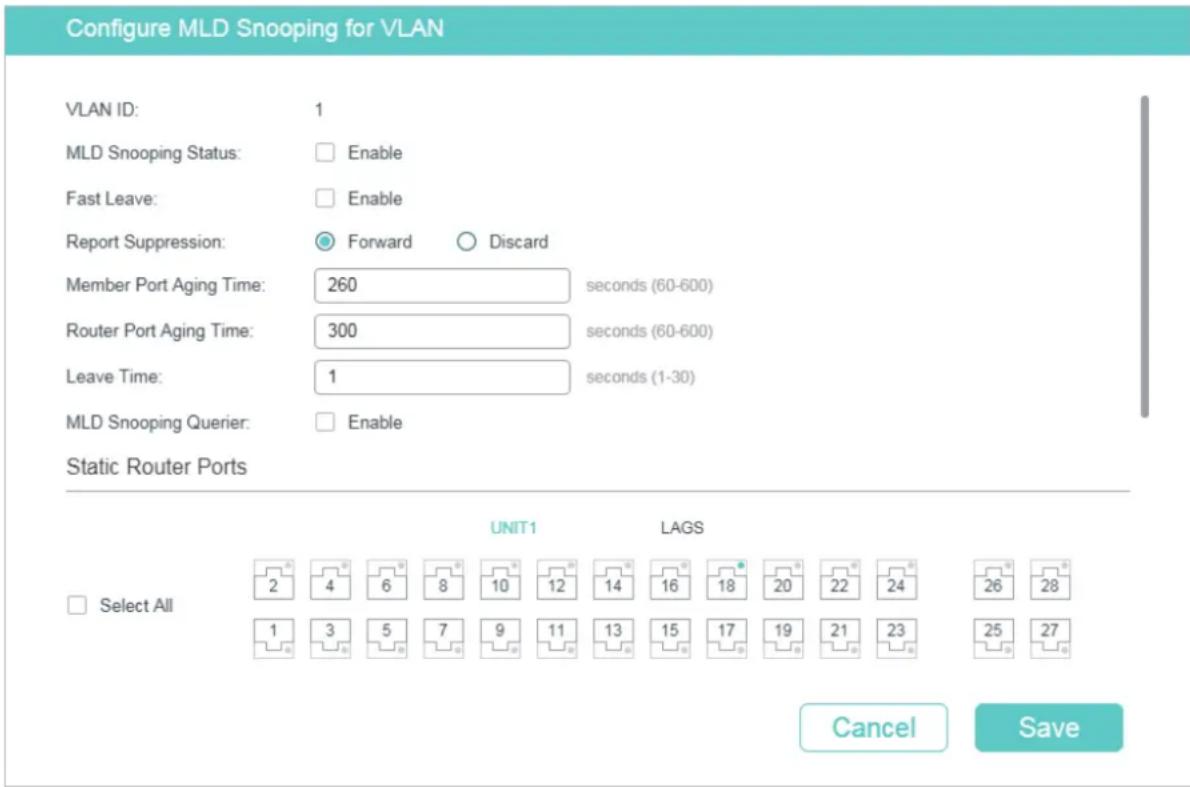Click the Member Port Aging Time field
This screenshot has height=787, width=1190.
tap(442, 285)
